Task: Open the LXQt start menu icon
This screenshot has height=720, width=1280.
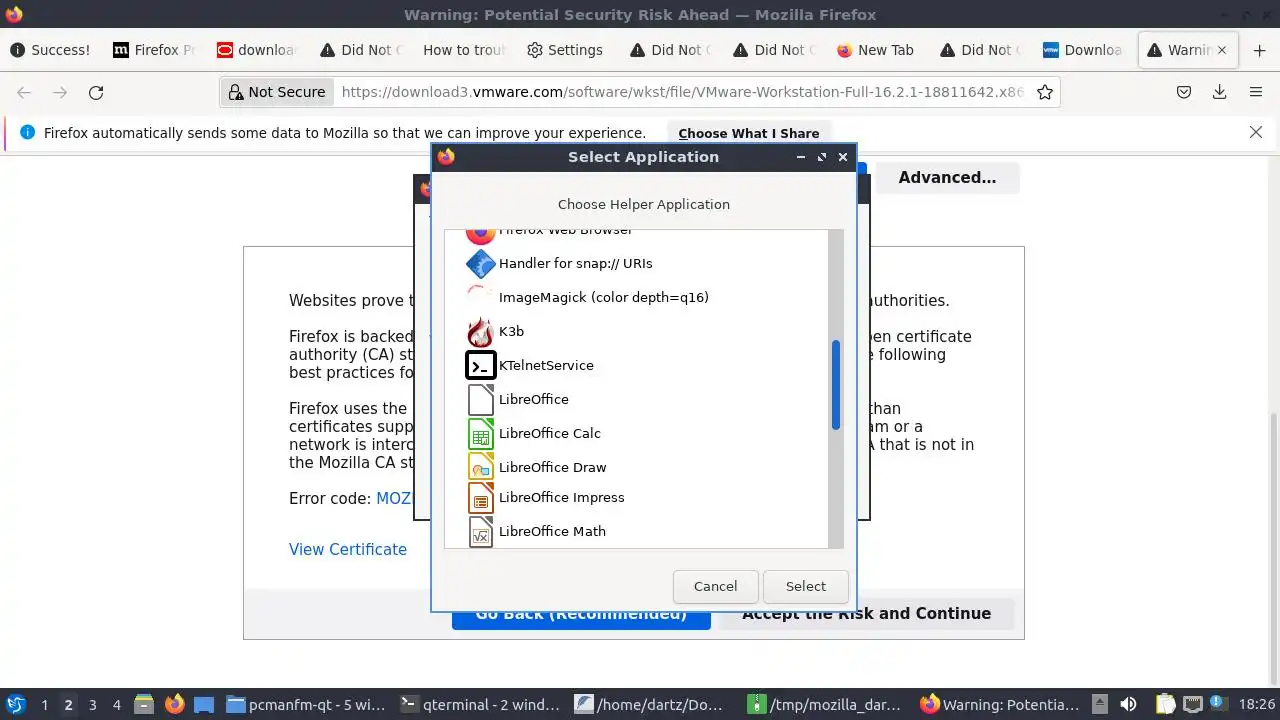Action: tap(15, 704)
